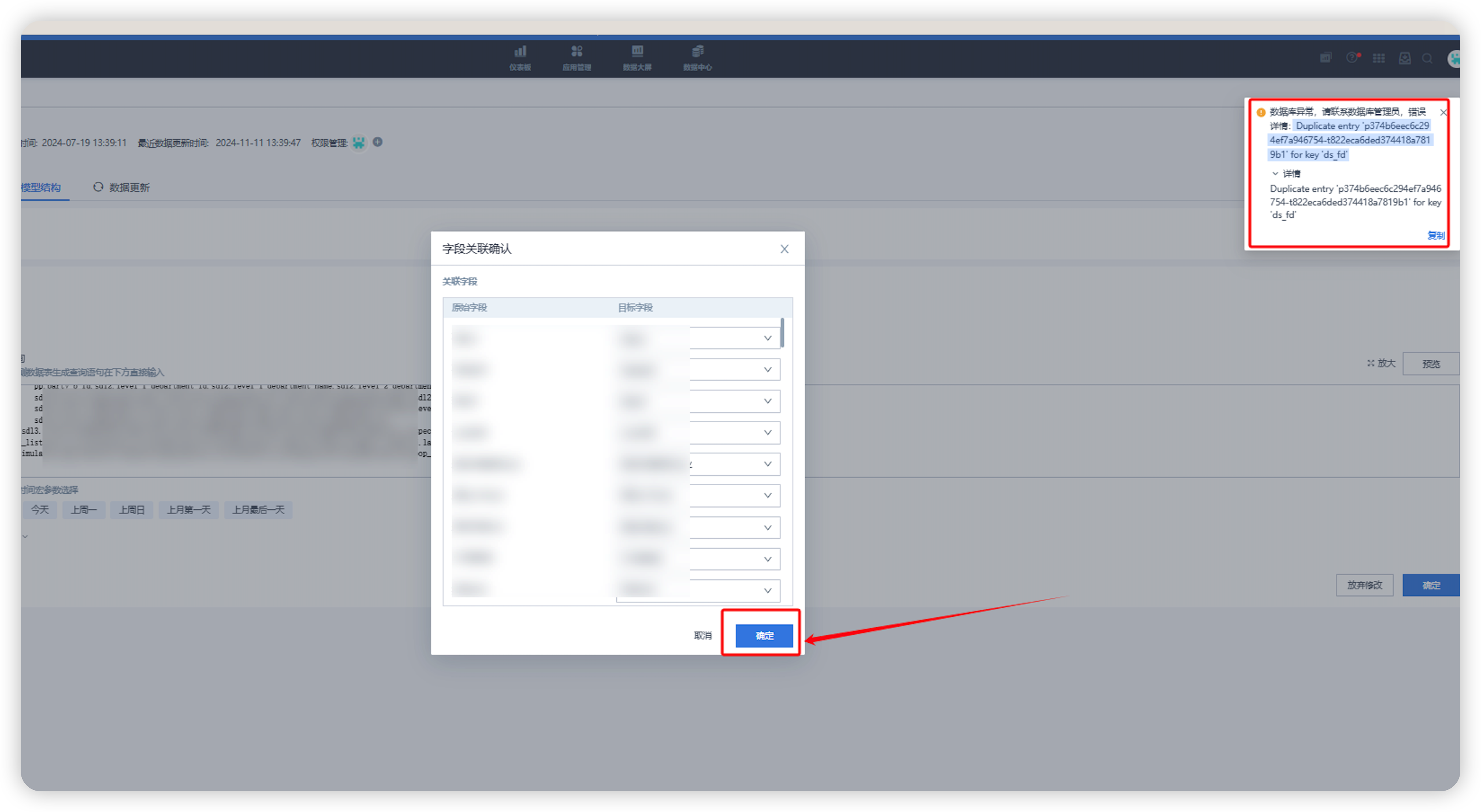Click the refresh icon beside 数据更新
The width and height of the screenshot is (1481, 812).
(x=98, y=187)
